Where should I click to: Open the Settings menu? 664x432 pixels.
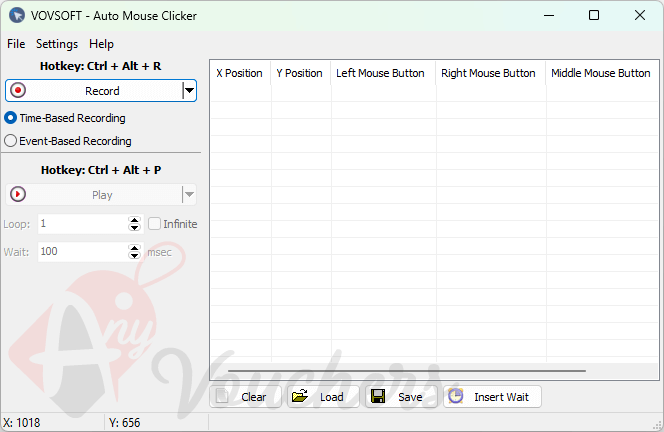(57, 44)
